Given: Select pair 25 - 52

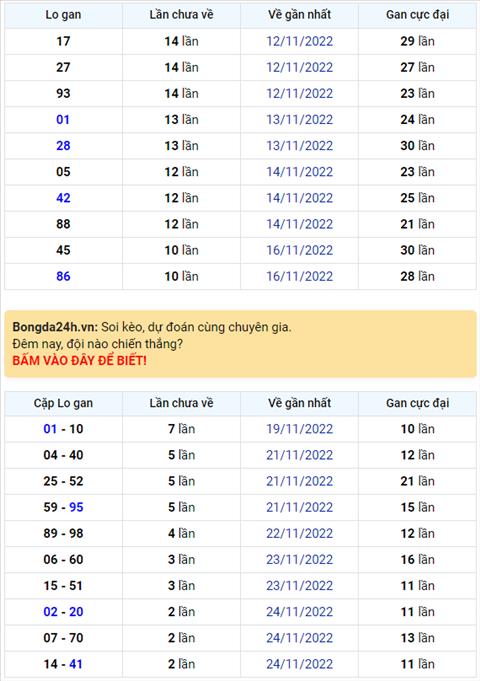Looking at the screenshot, I should (x=63, y=481).
